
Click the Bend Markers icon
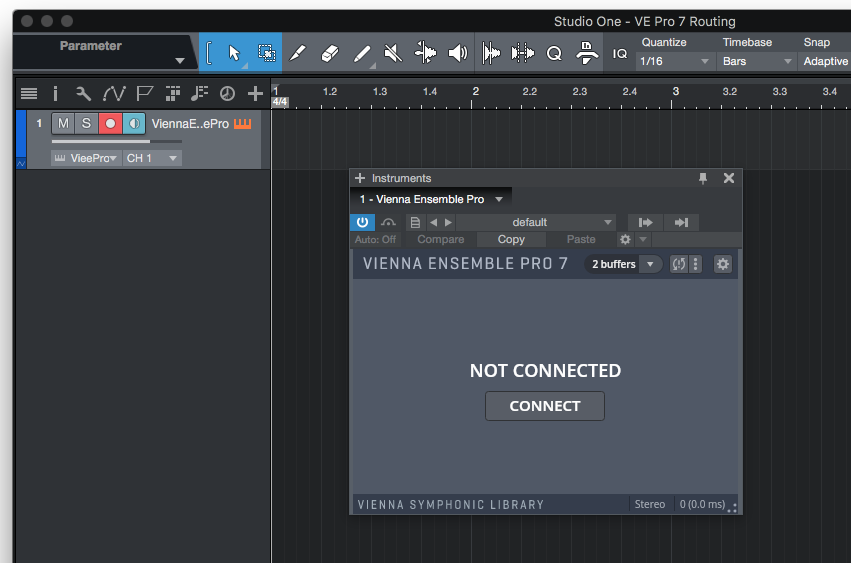pyautogui.click(x=523, y=53)
